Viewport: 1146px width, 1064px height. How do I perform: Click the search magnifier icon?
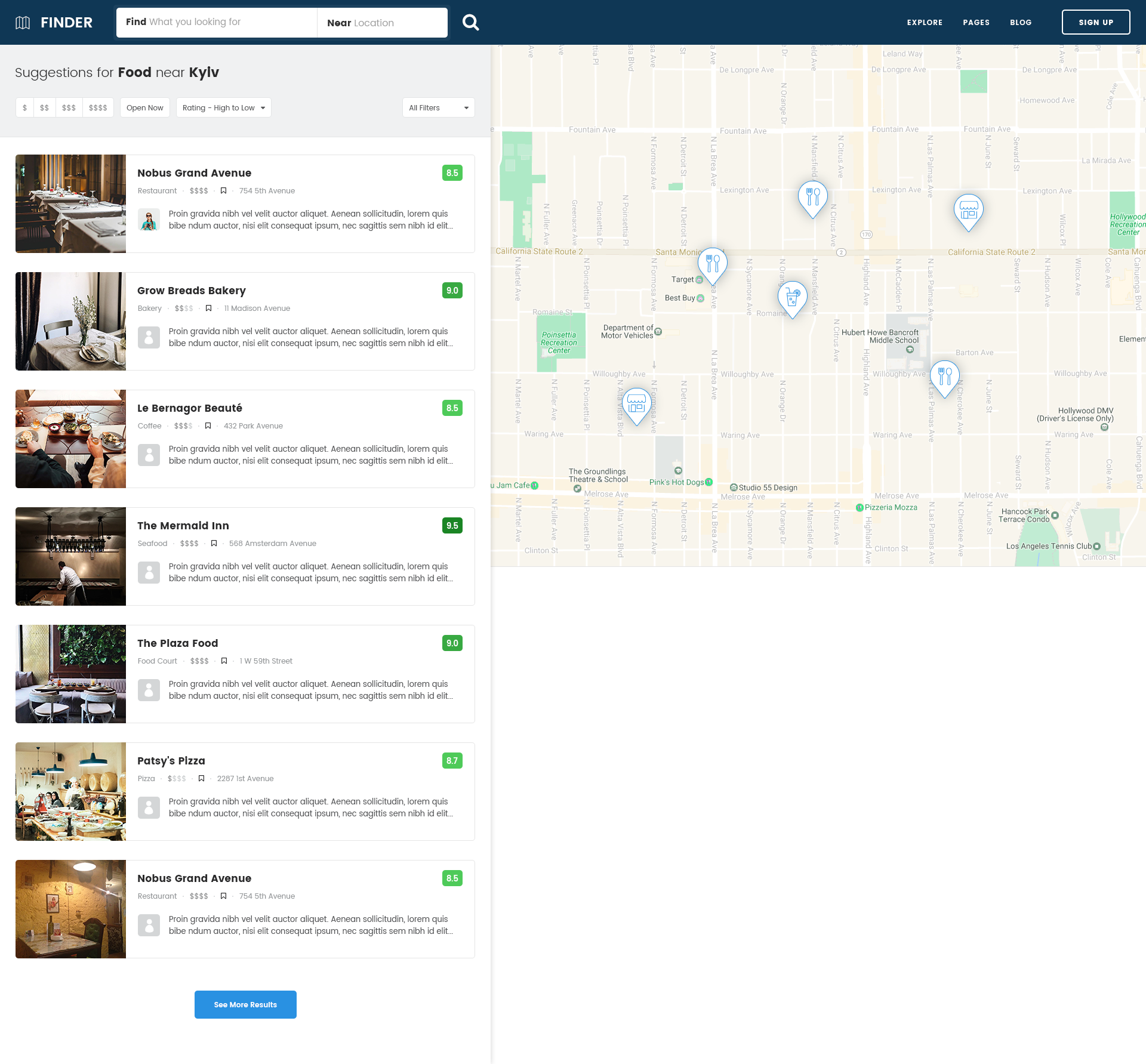470,23
